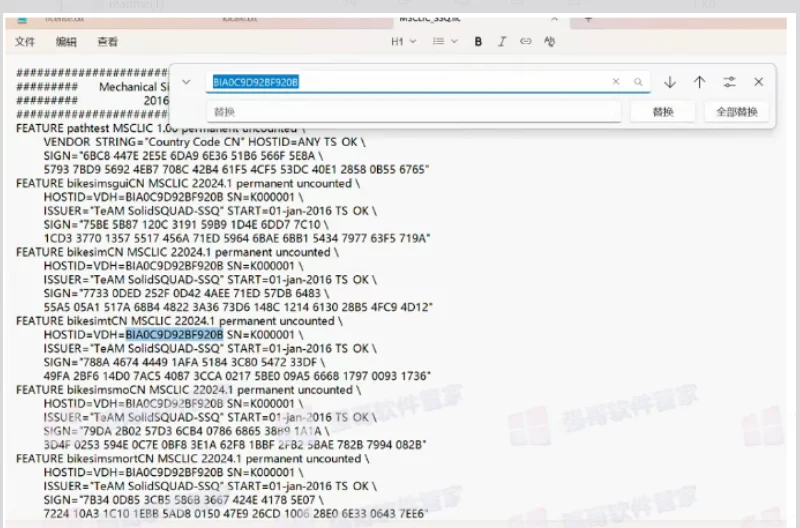Find next match with down arrow
The image size is (800, 528).
point(670,82)
